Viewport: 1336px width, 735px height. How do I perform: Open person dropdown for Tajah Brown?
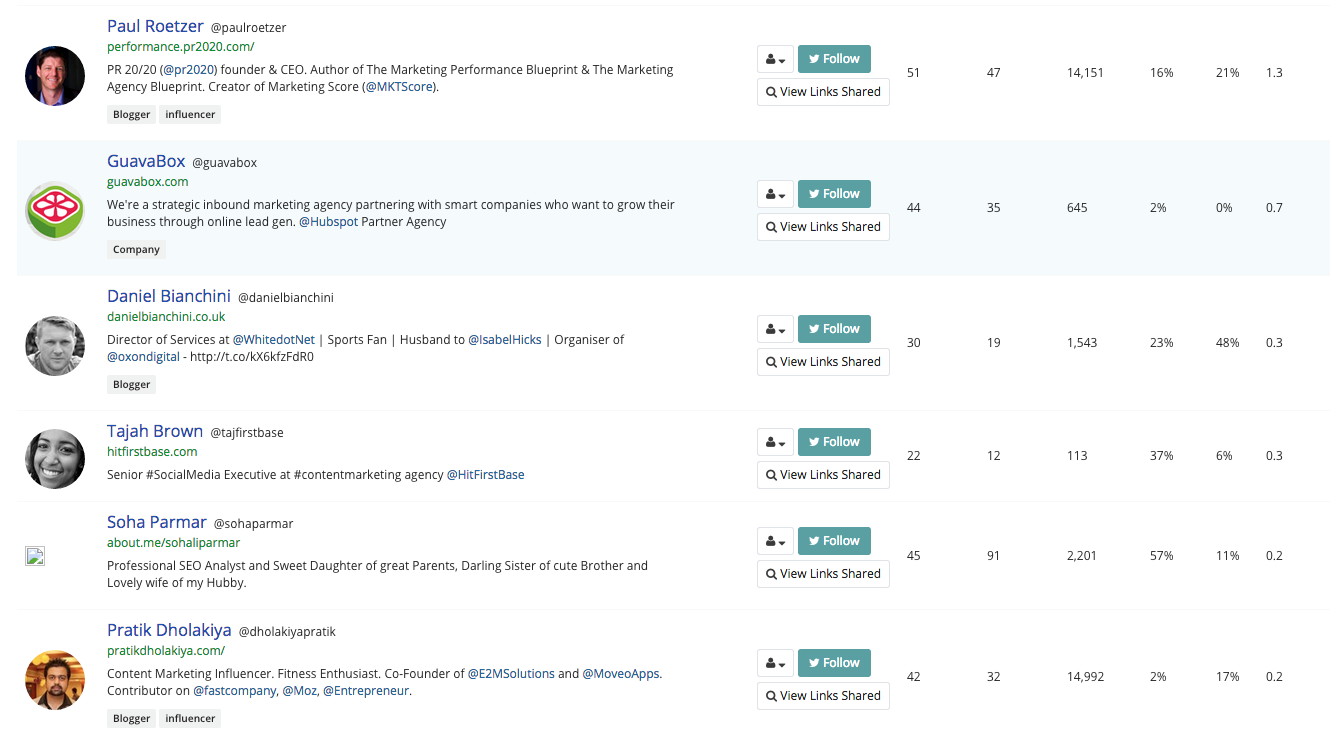tap(775, 442)
